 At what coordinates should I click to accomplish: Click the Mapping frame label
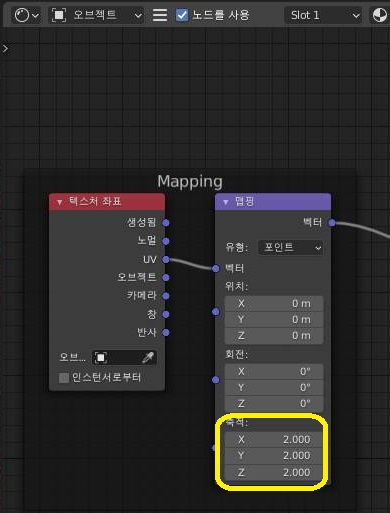[190, 182]
